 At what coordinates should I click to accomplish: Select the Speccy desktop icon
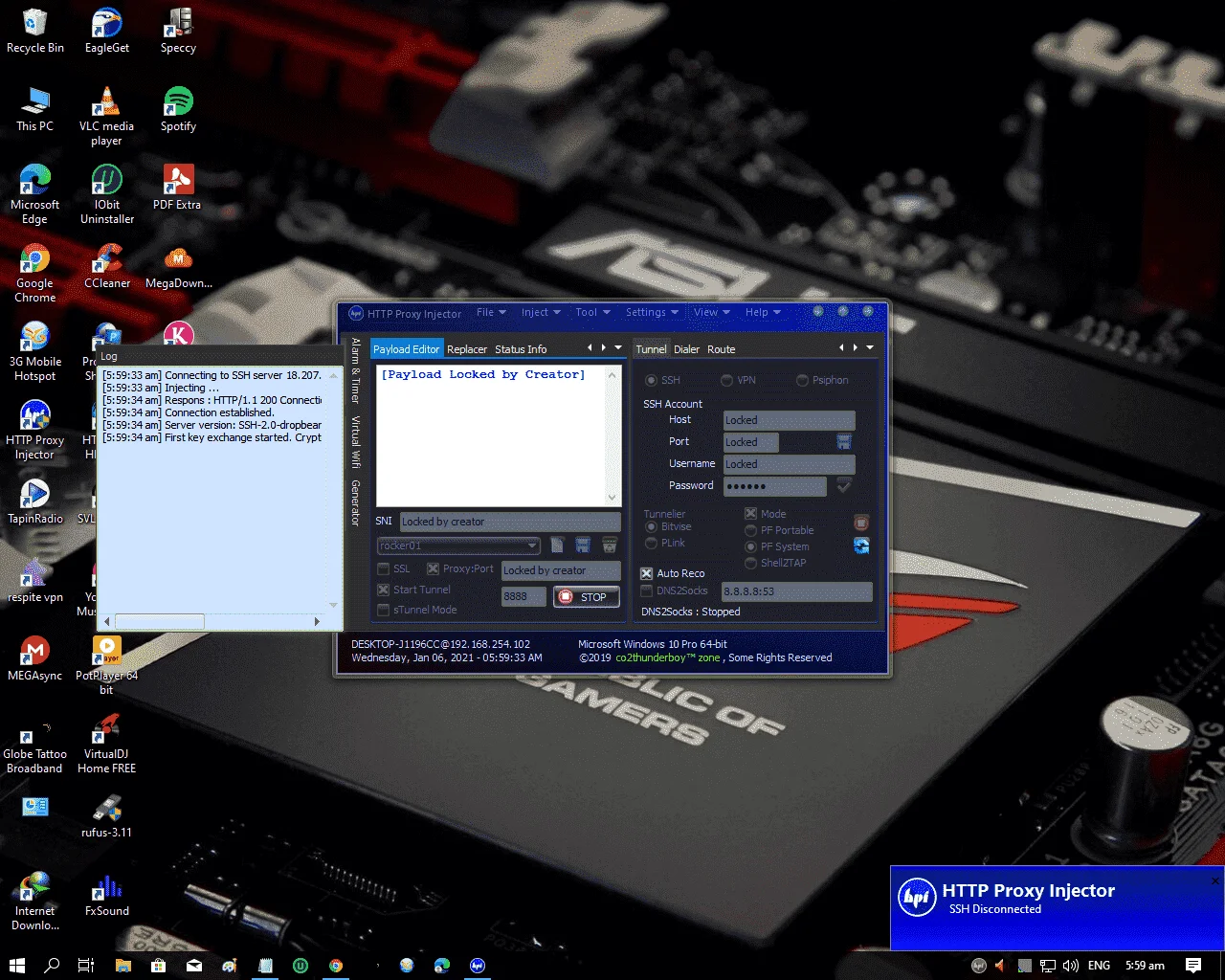point(178,31)
